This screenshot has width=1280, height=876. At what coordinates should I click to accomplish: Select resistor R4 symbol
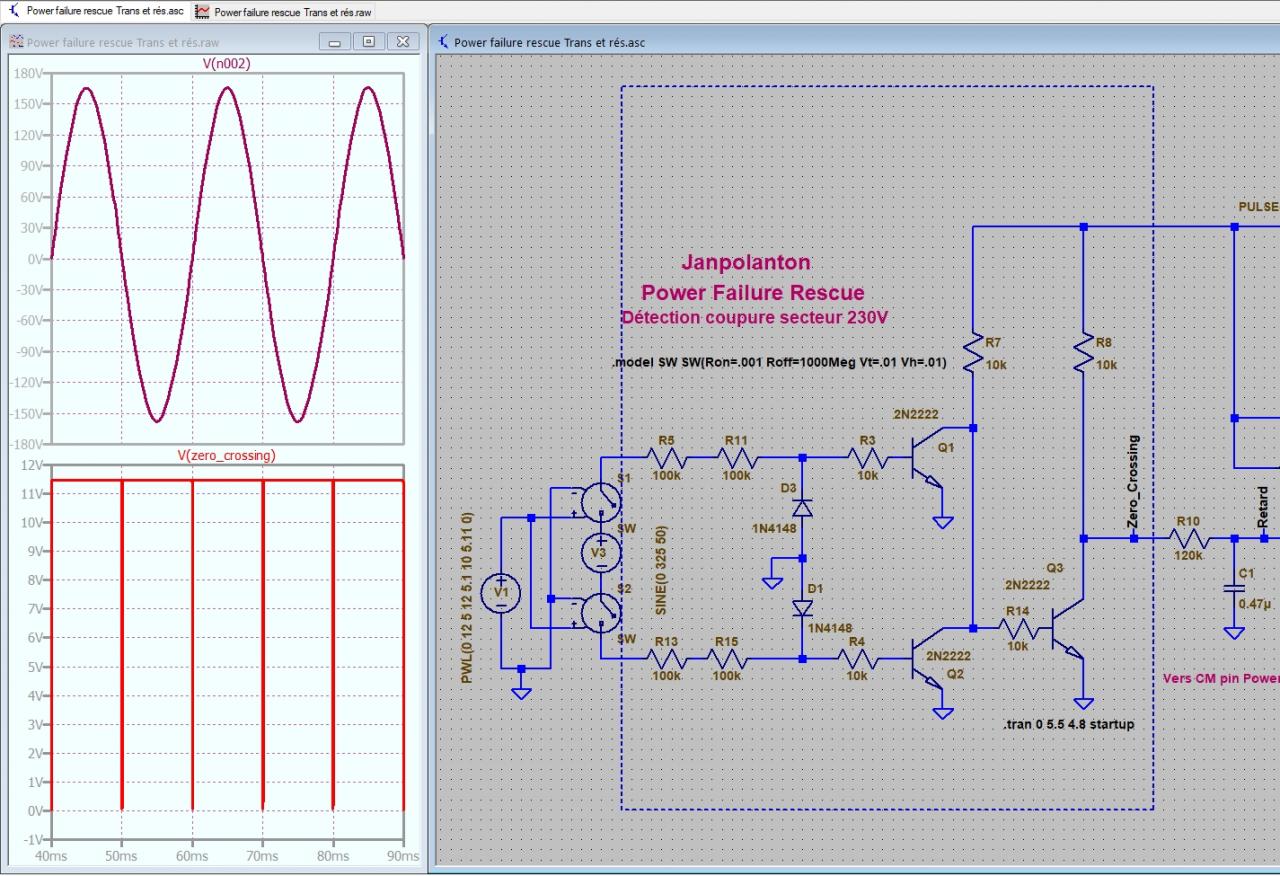click(856, 659)
